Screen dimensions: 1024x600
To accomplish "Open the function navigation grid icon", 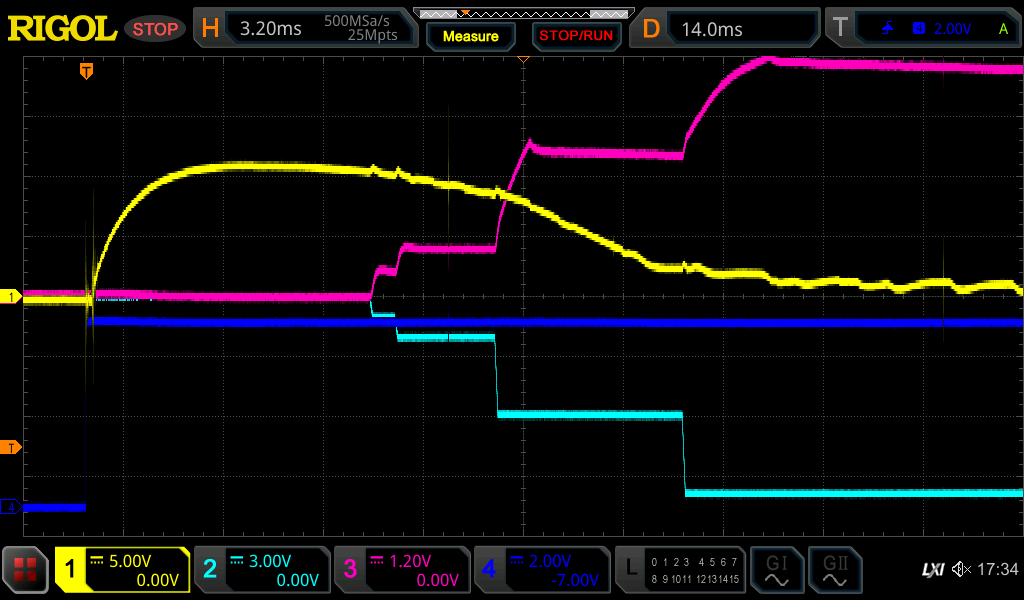I will [x=26, y=570].
